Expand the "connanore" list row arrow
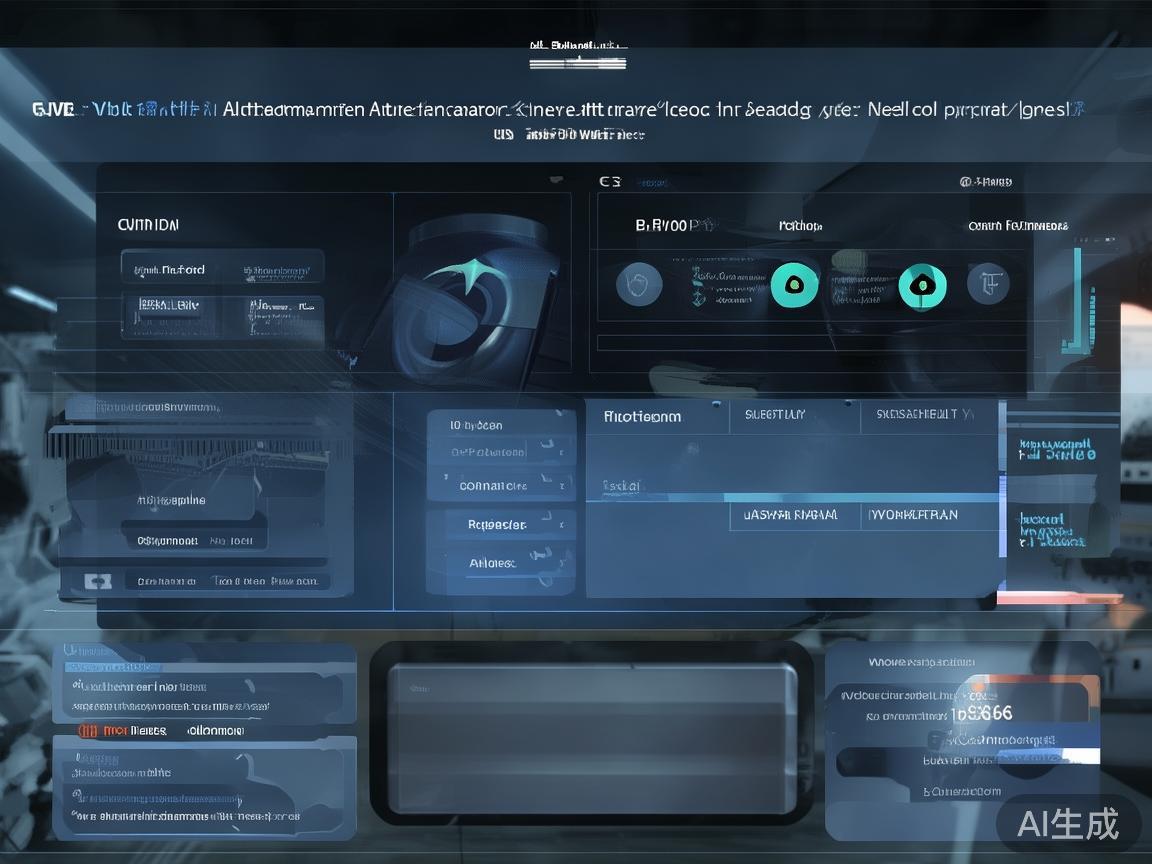The width and height of the screenshot is (1152, 864). tap(546, 486)
